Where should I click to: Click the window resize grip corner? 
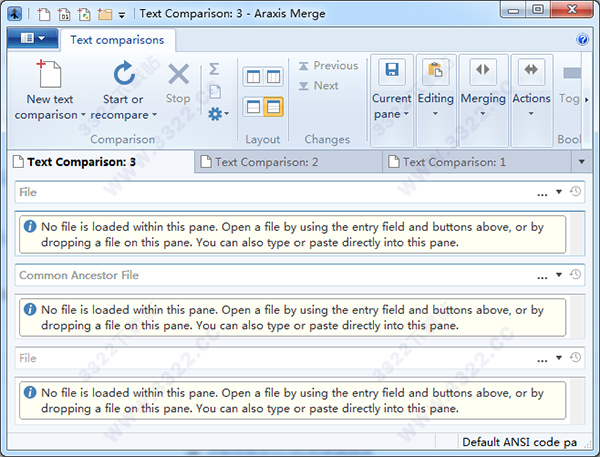(x=587, y=444)
